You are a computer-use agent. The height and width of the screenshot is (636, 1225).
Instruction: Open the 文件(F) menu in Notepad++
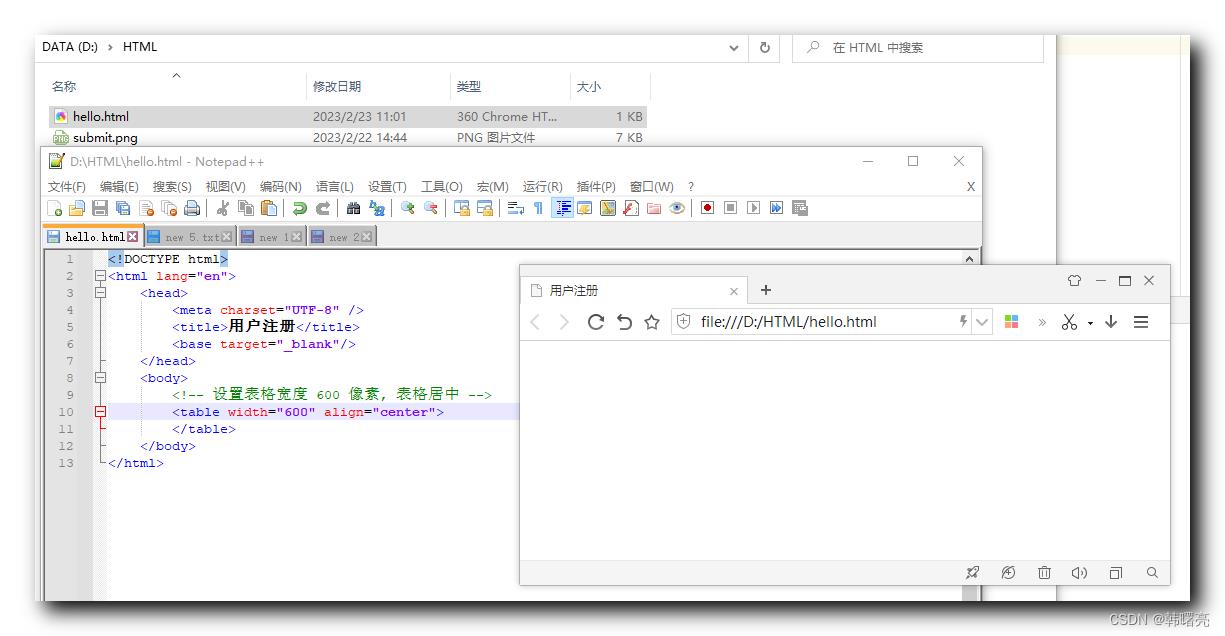[67, 187]
